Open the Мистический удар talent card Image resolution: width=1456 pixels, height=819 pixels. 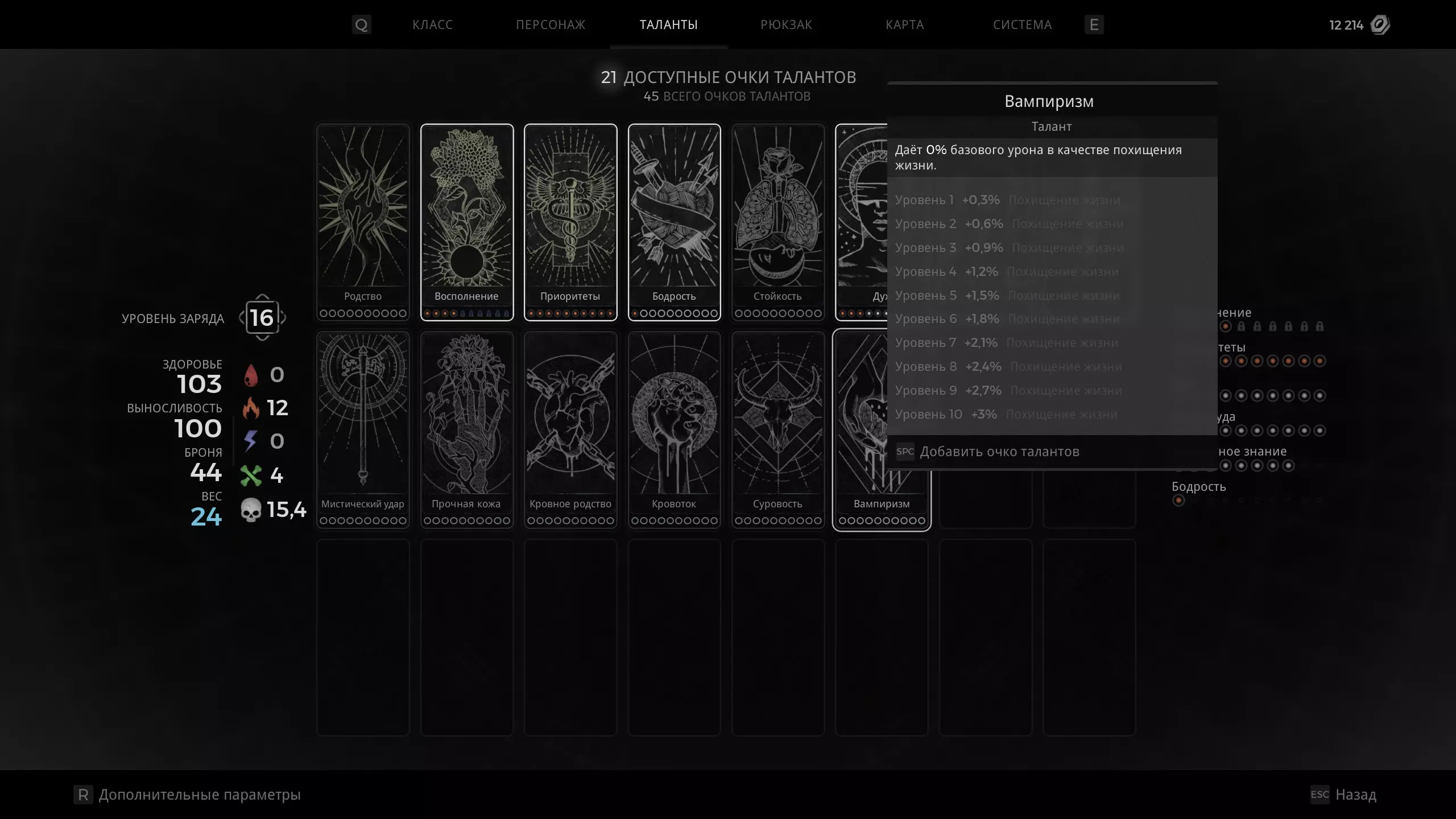(363, 430)
